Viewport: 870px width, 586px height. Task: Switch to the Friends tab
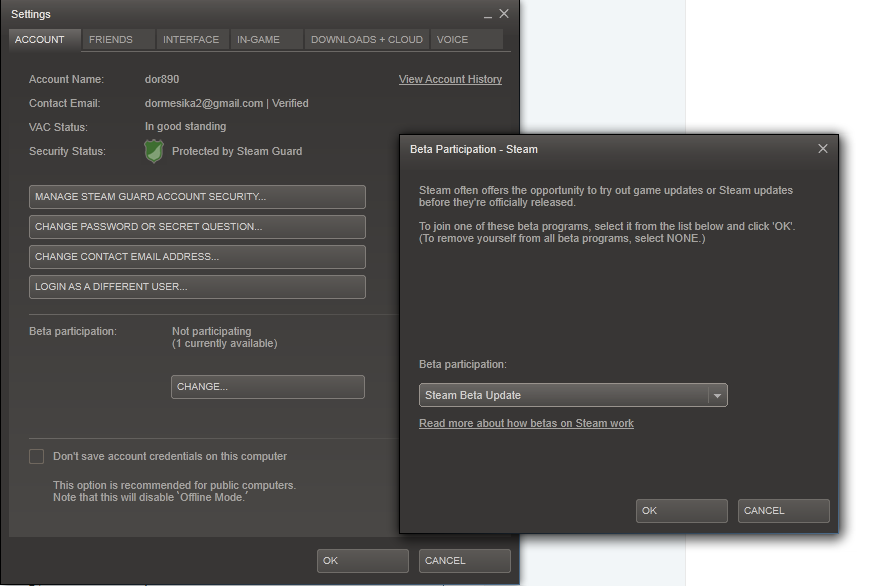(110, 40)
